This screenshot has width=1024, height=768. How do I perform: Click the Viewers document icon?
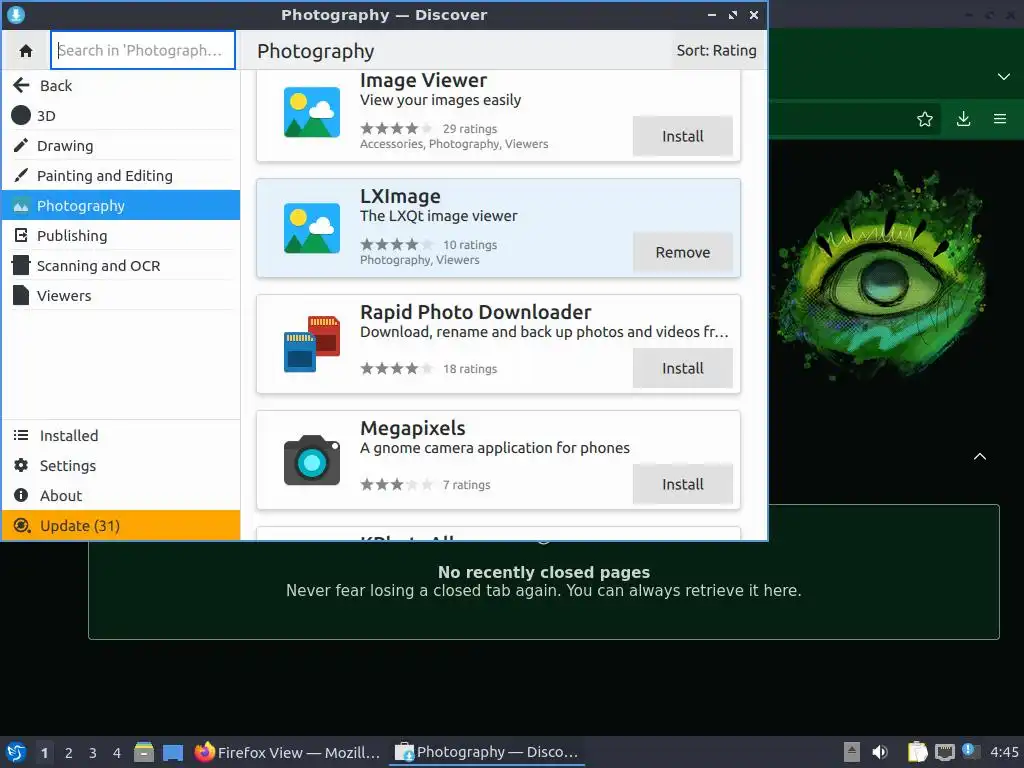click(x=21, y=295)
